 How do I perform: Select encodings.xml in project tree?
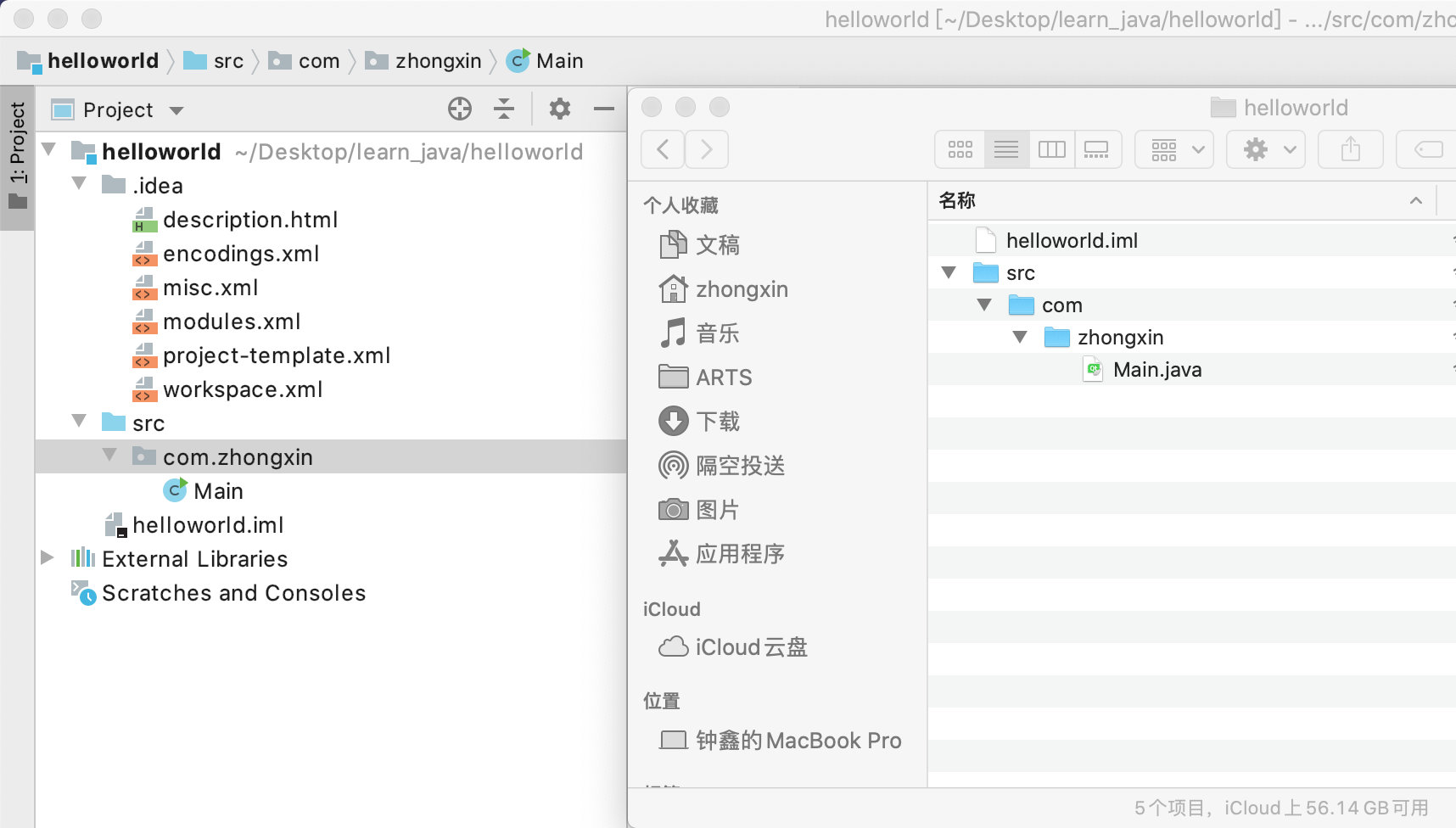[x=241, y=254]
